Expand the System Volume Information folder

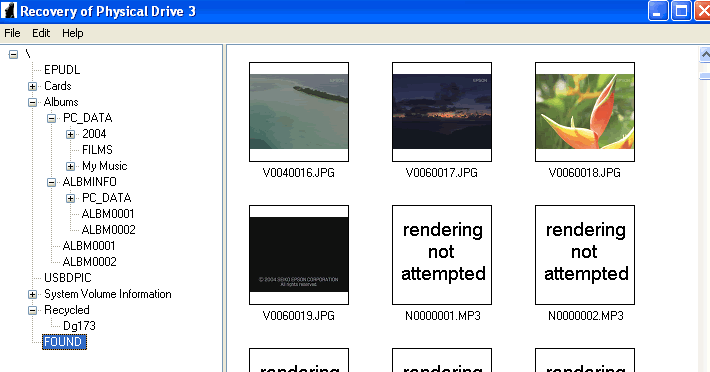click(x=33, y=295)
